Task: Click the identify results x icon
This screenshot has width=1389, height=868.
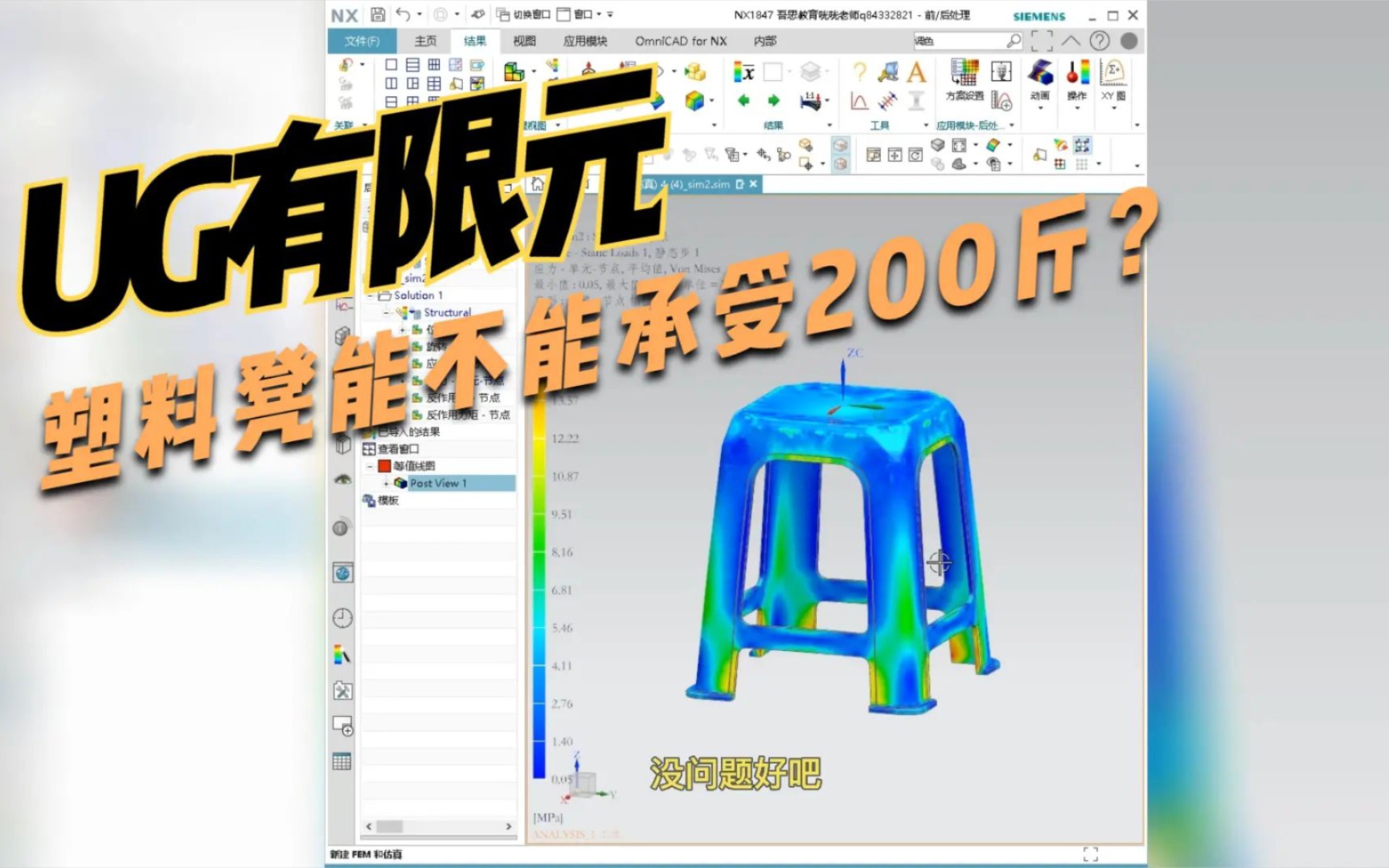Action: coord(744,72)
